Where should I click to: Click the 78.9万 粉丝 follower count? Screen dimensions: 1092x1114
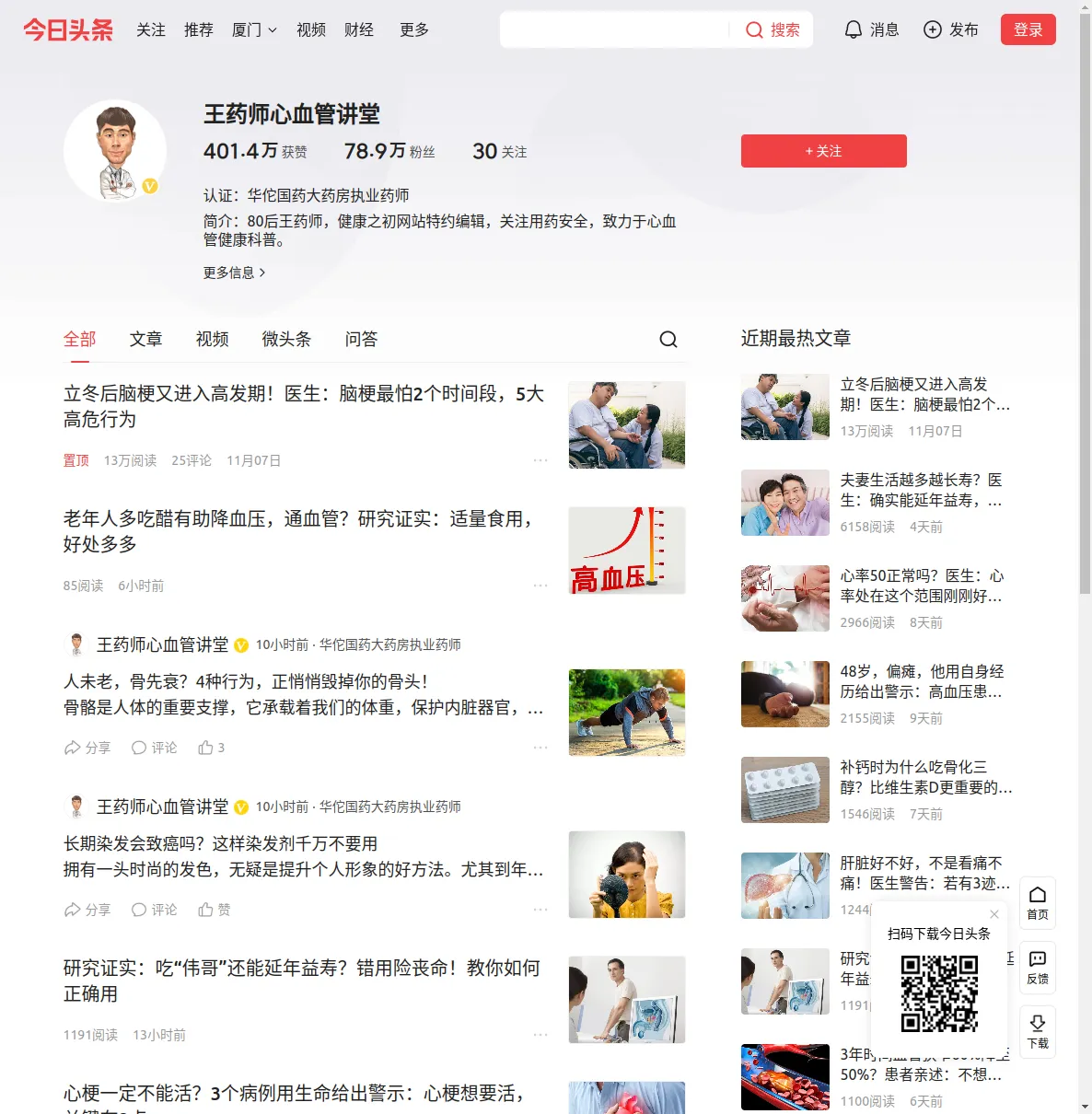click(x=389, y=151)
